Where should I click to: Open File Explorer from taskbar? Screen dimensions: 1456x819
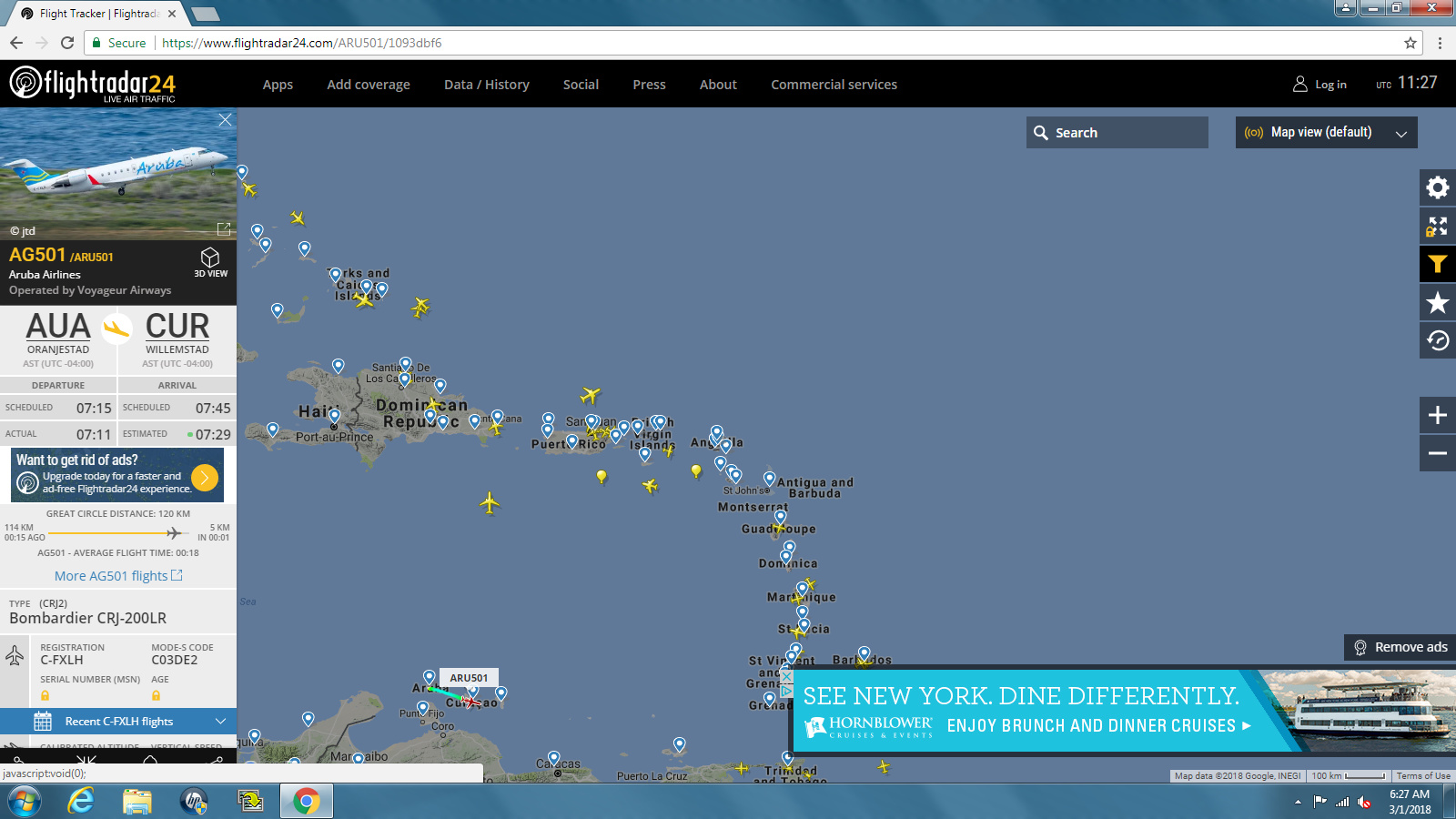[137, 802]
